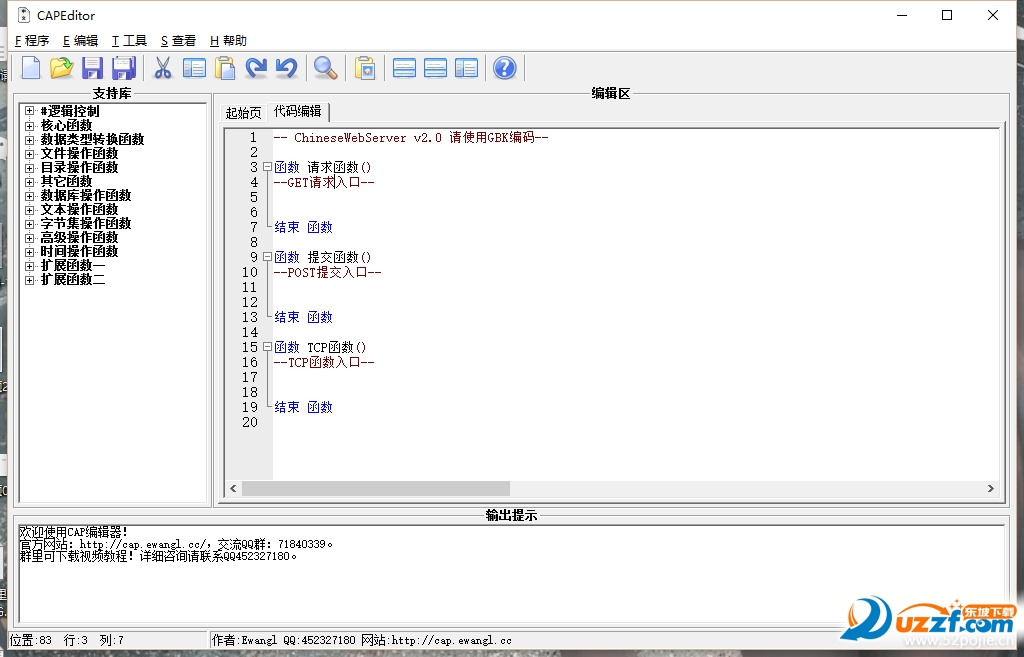Screen dimensions: 1024x657
Task: Click line number 12 in the gutter
Action: pos(250,302)
